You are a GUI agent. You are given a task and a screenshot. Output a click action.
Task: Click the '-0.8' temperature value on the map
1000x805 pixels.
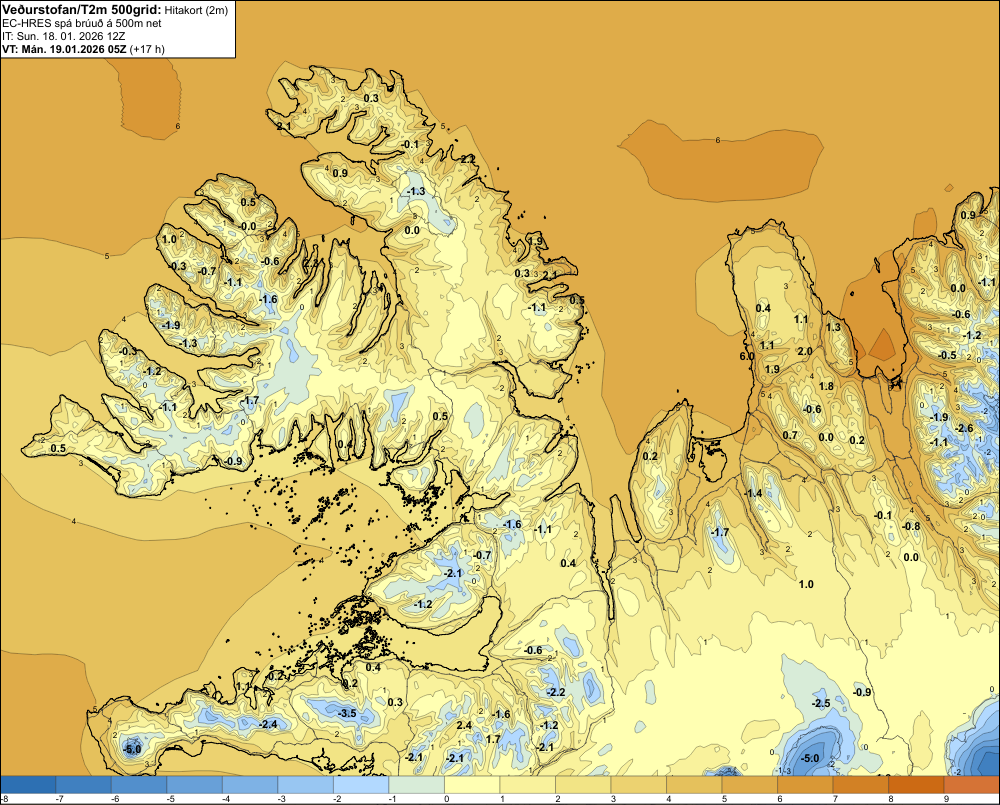pos(911,526)
